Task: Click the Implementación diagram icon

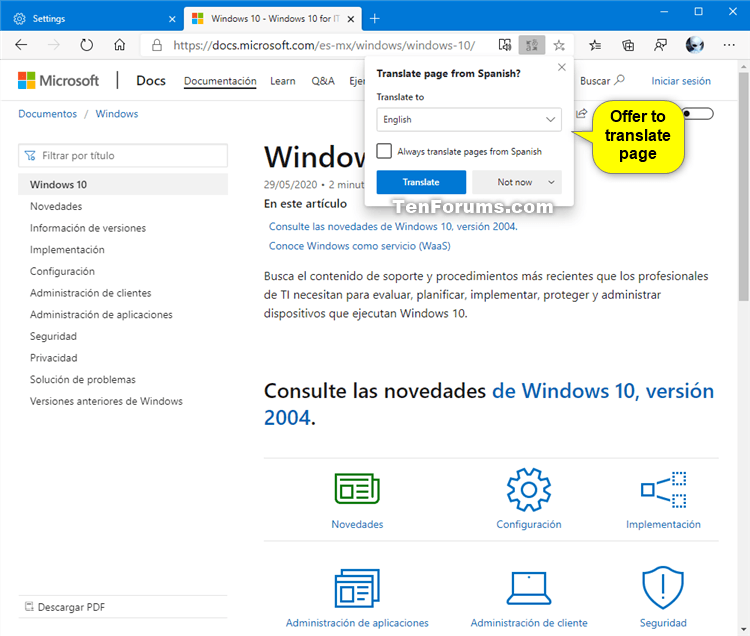Action: click(x=663, y=490)
